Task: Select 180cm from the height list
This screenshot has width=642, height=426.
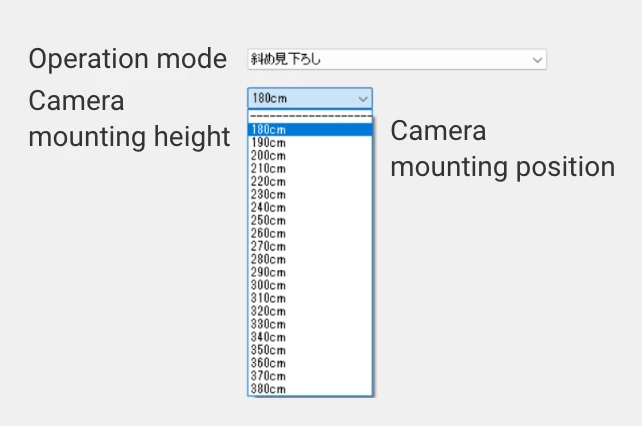Action: (x=310, y=130)
